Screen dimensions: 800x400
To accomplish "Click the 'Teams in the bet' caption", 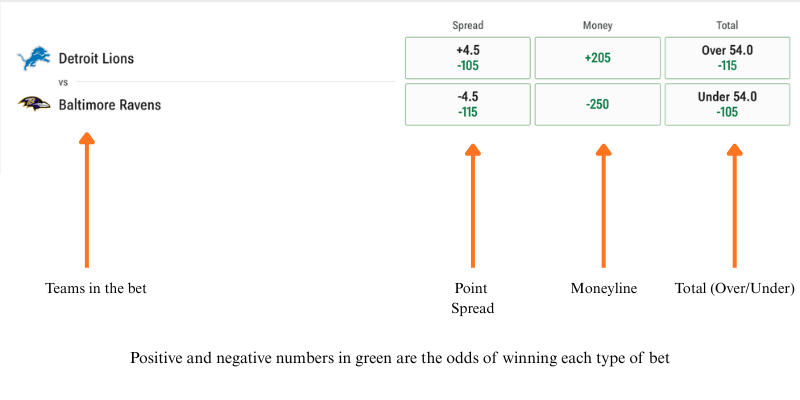I will click(x=96, y=288).
